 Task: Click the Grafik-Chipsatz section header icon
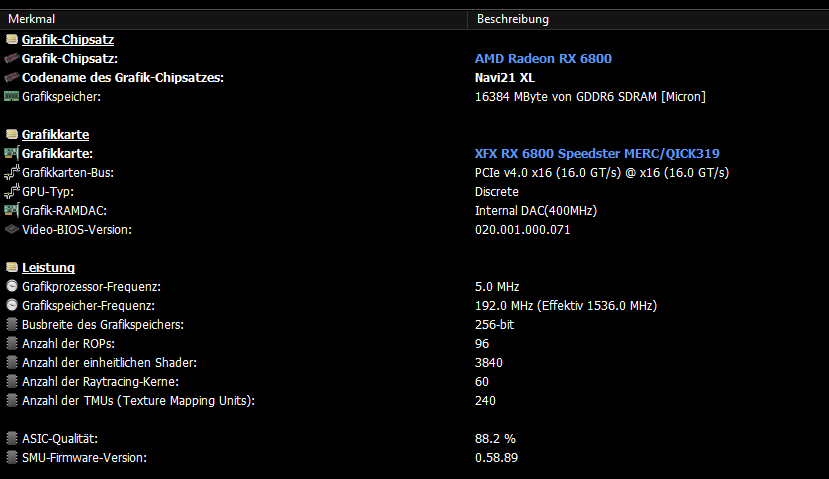pos(12,40)
